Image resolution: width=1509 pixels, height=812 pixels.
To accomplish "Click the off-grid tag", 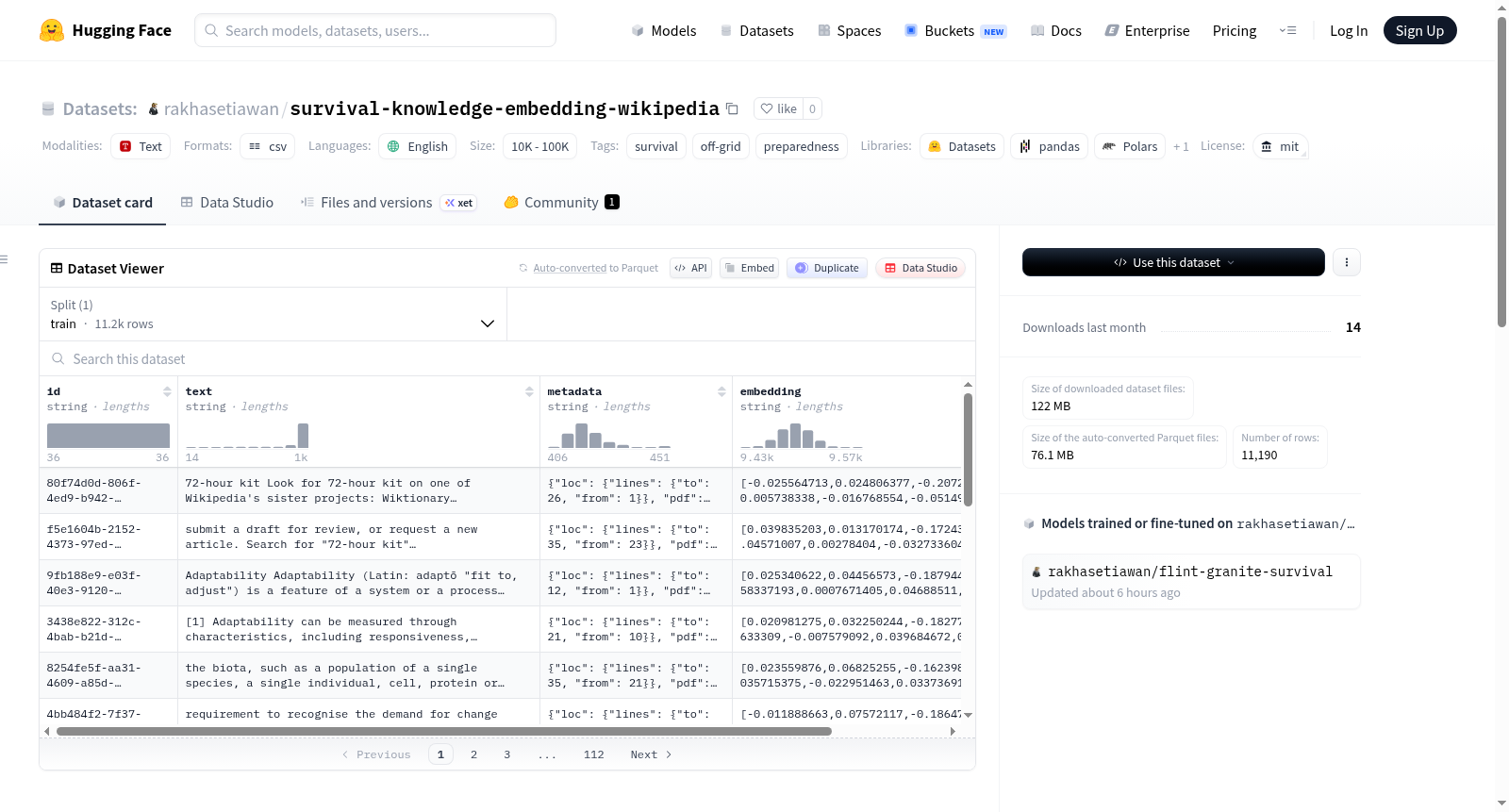I will [721, 146].
